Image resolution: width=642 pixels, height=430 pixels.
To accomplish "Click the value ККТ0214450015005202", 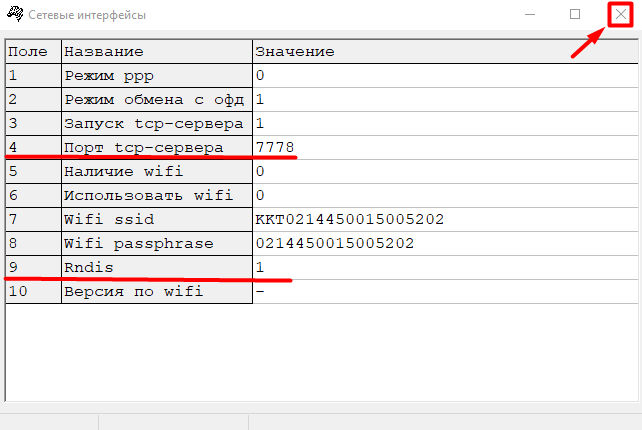I will coord(445,219).
